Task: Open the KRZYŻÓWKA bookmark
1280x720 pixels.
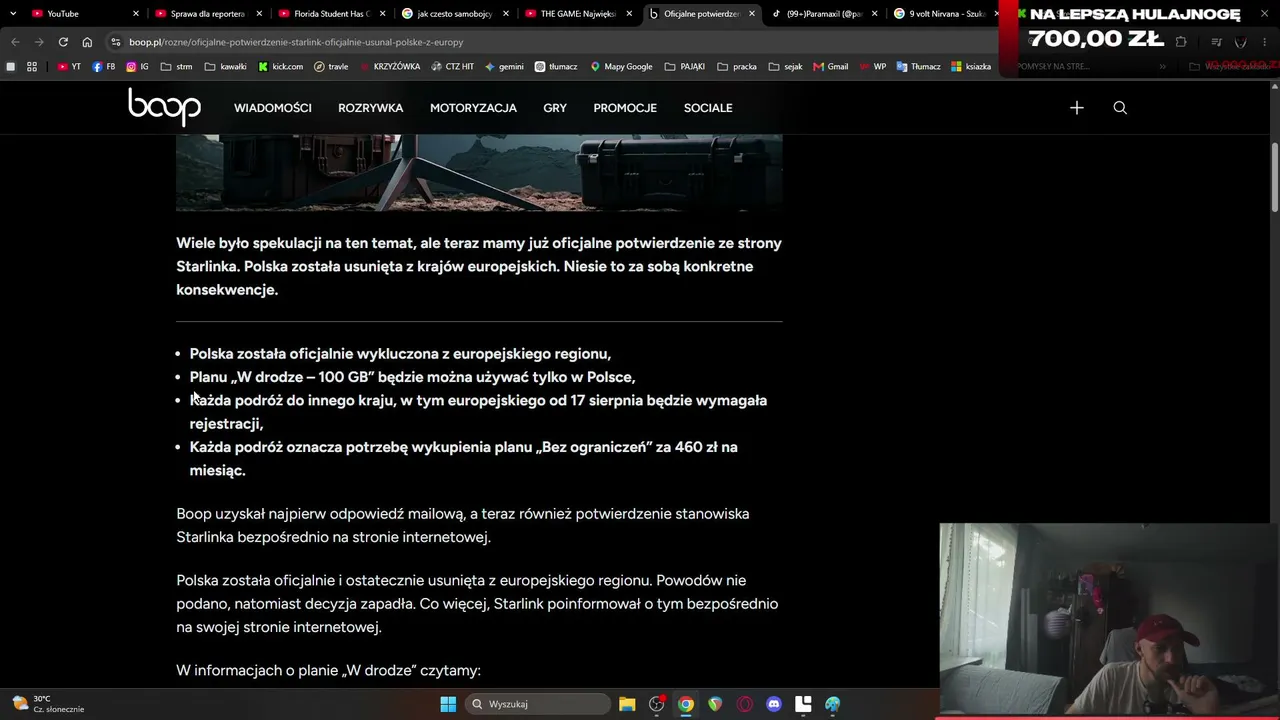Action: (389, 67)
